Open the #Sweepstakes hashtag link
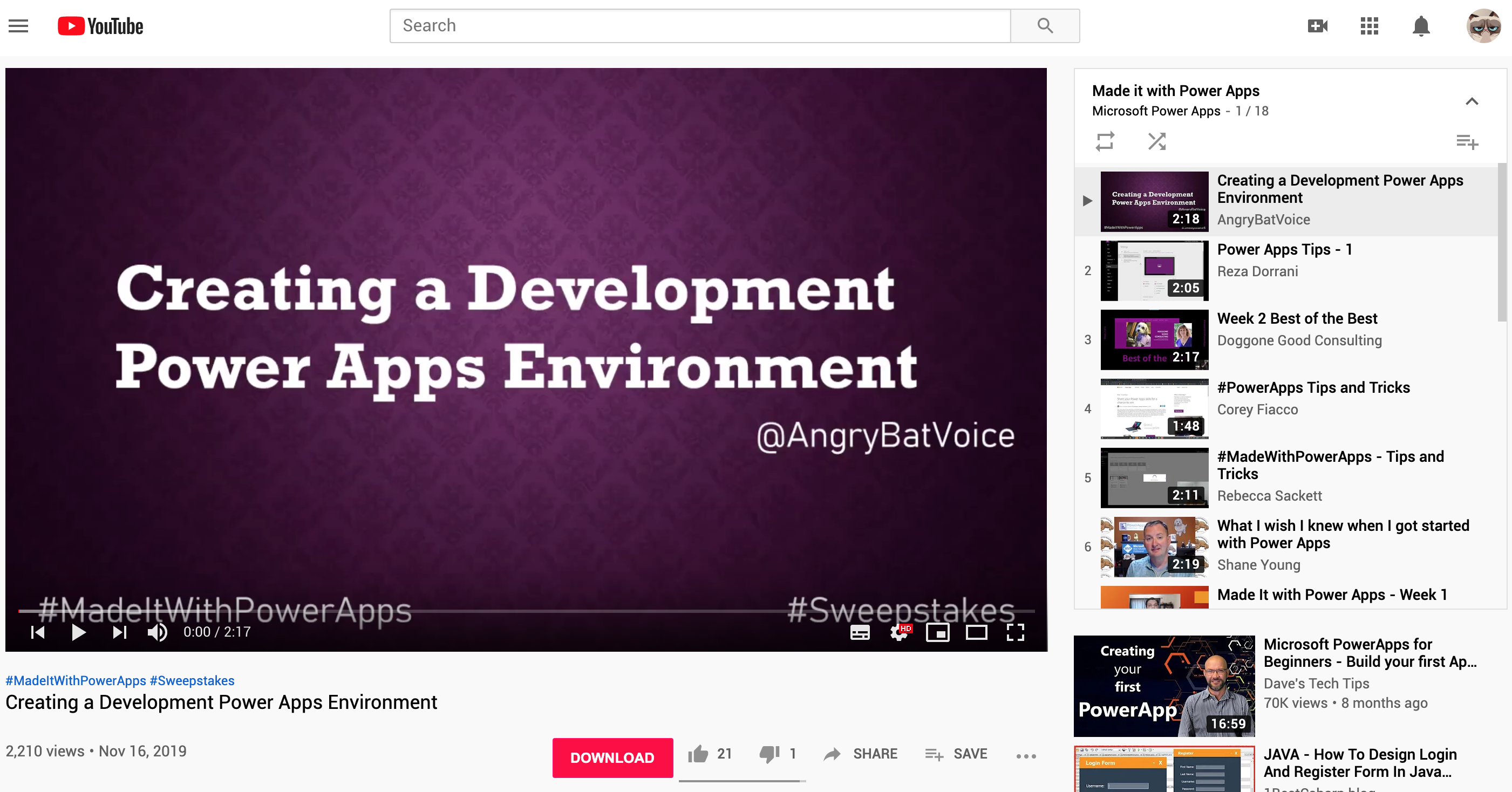The width and height of the screenshot is (1512, 792). [192, 680]
